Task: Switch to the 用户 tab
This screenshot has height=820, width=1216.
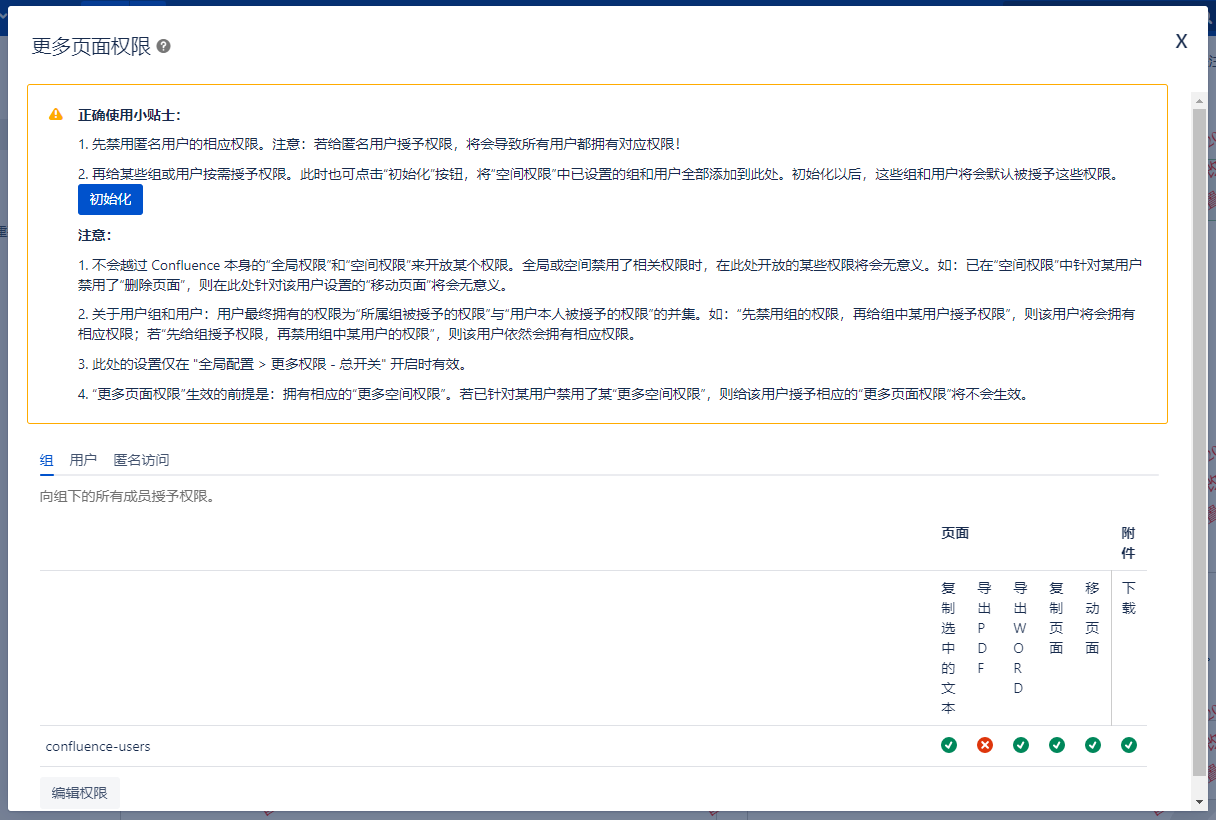Action: tap(83, 460)
